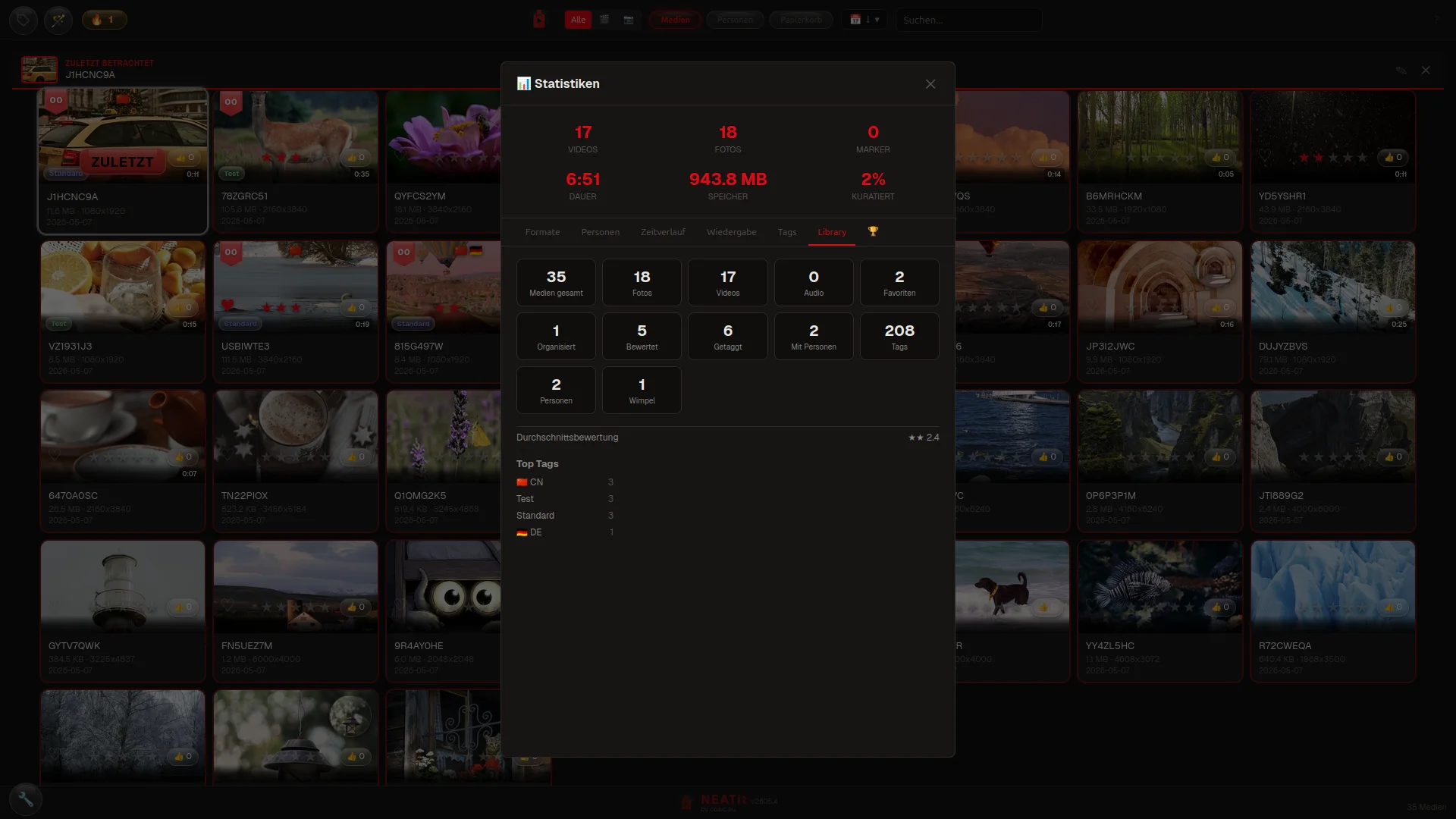
Task: Open the JP3I2JWC arches thumbnail
Action: click(1160, 287)
